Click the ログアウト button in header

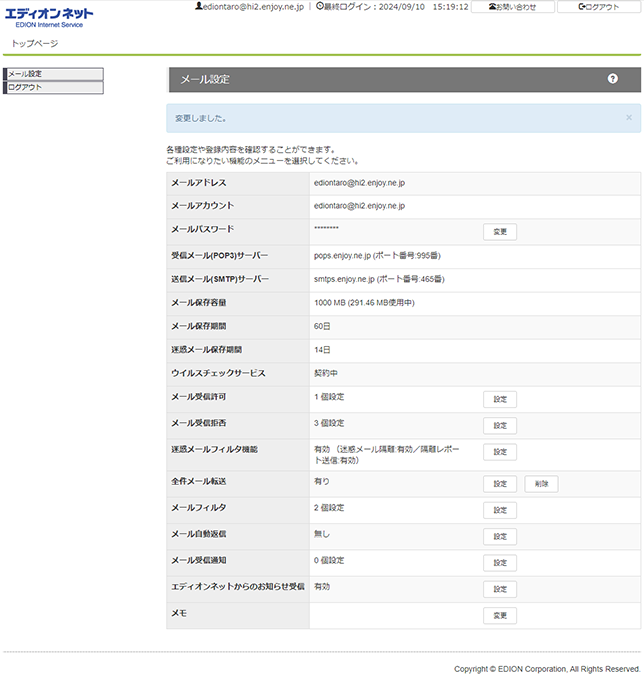coord(598,7)
